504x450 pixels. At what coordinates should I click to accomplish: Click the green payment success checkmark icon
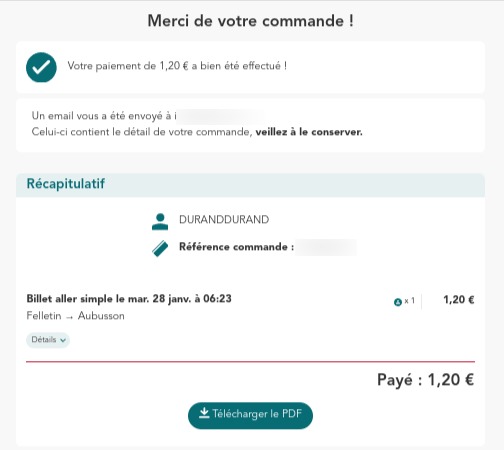tap(41, 67)
